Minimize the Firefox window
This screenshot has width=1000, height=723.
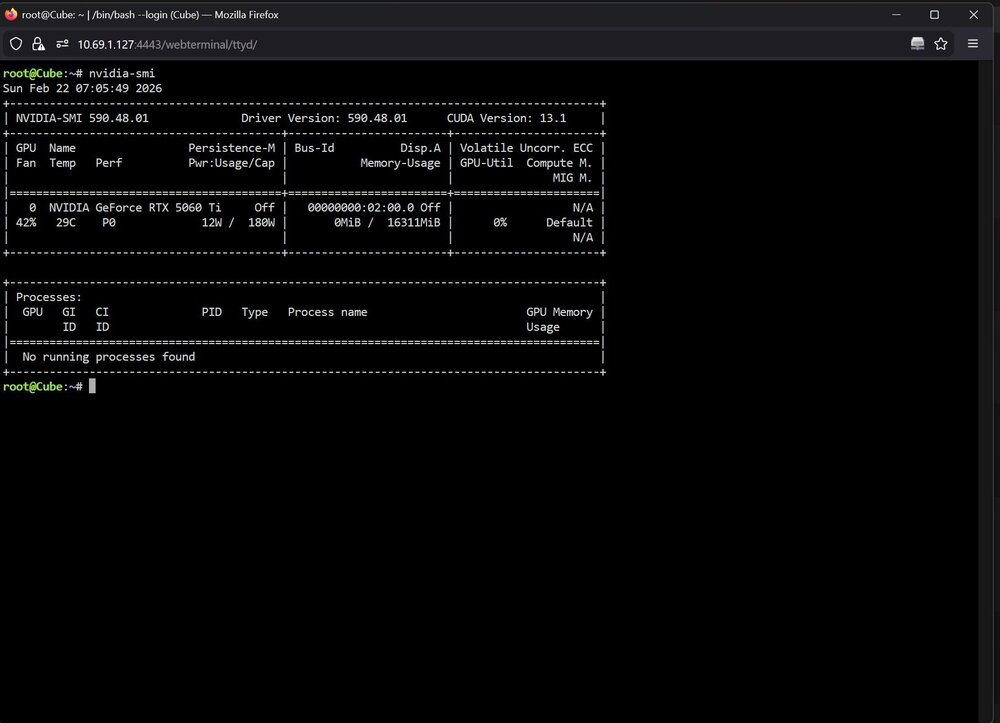tap(896, 14)
